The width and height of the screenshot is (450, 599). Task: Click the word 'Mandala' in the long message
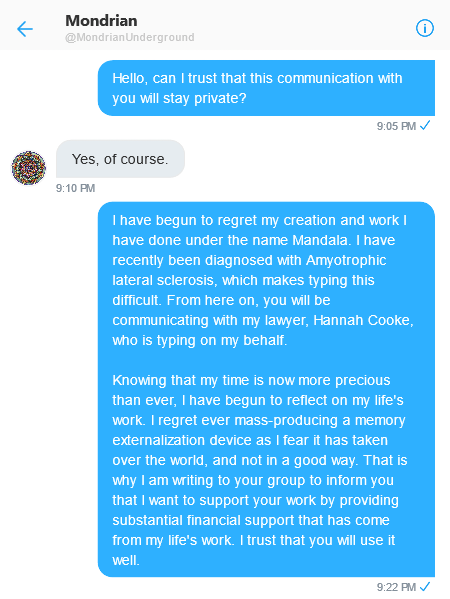tap(322, 240)
